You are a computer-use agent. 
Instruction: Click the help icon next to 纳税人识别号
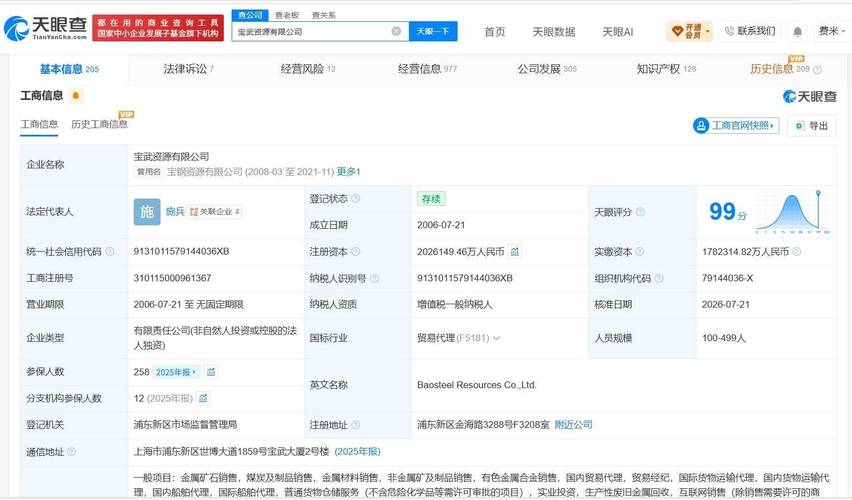374,278
